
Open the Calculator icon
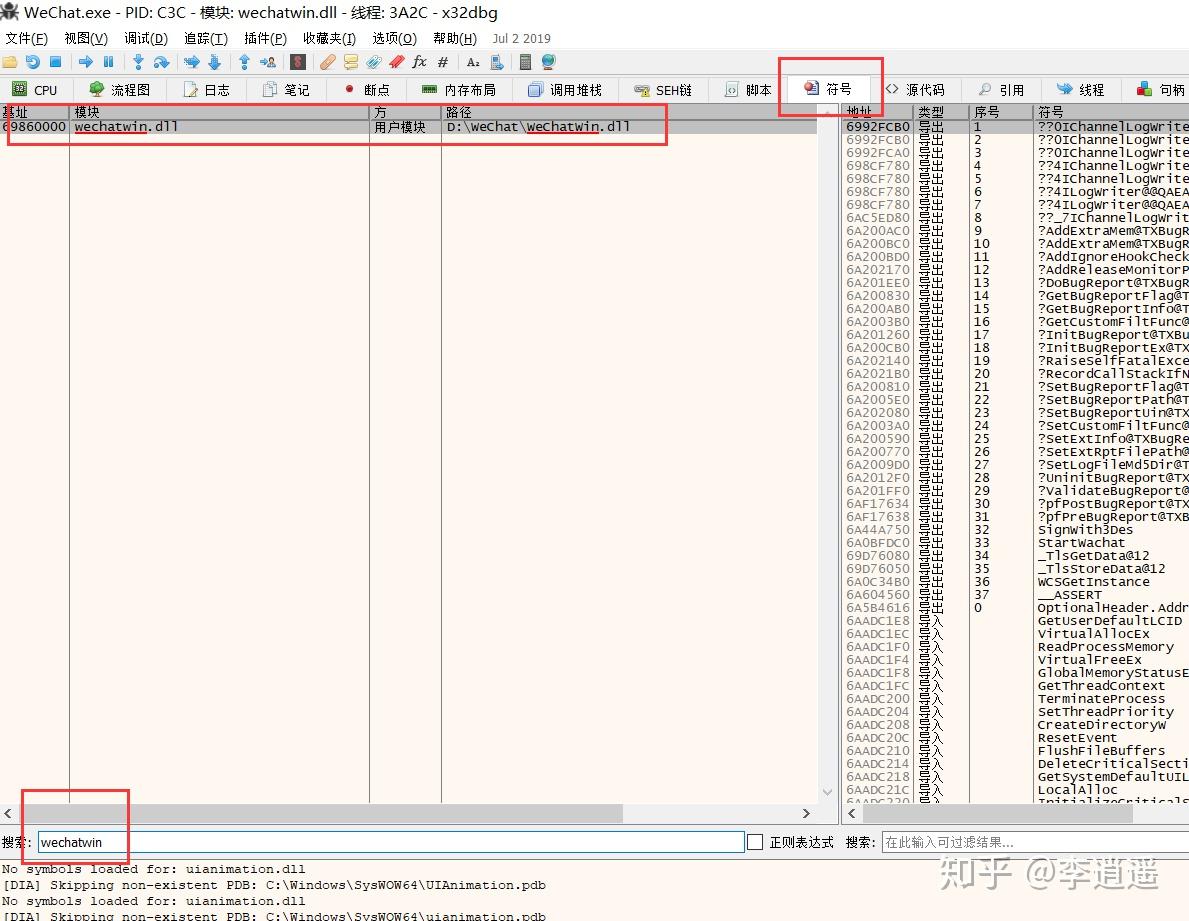(x=525, y=62)
